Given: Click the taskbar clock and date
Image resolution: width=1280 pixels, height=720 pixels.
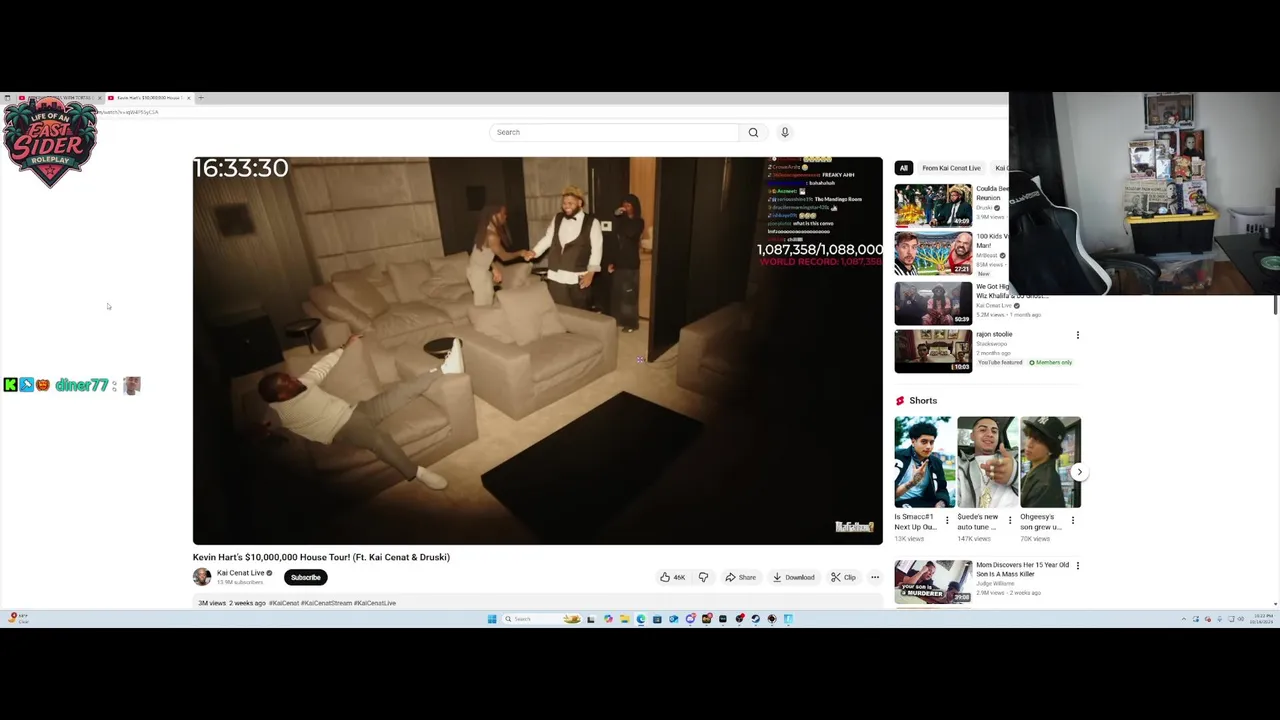Looking at the screenshot, I should (x=1263, y=619).
